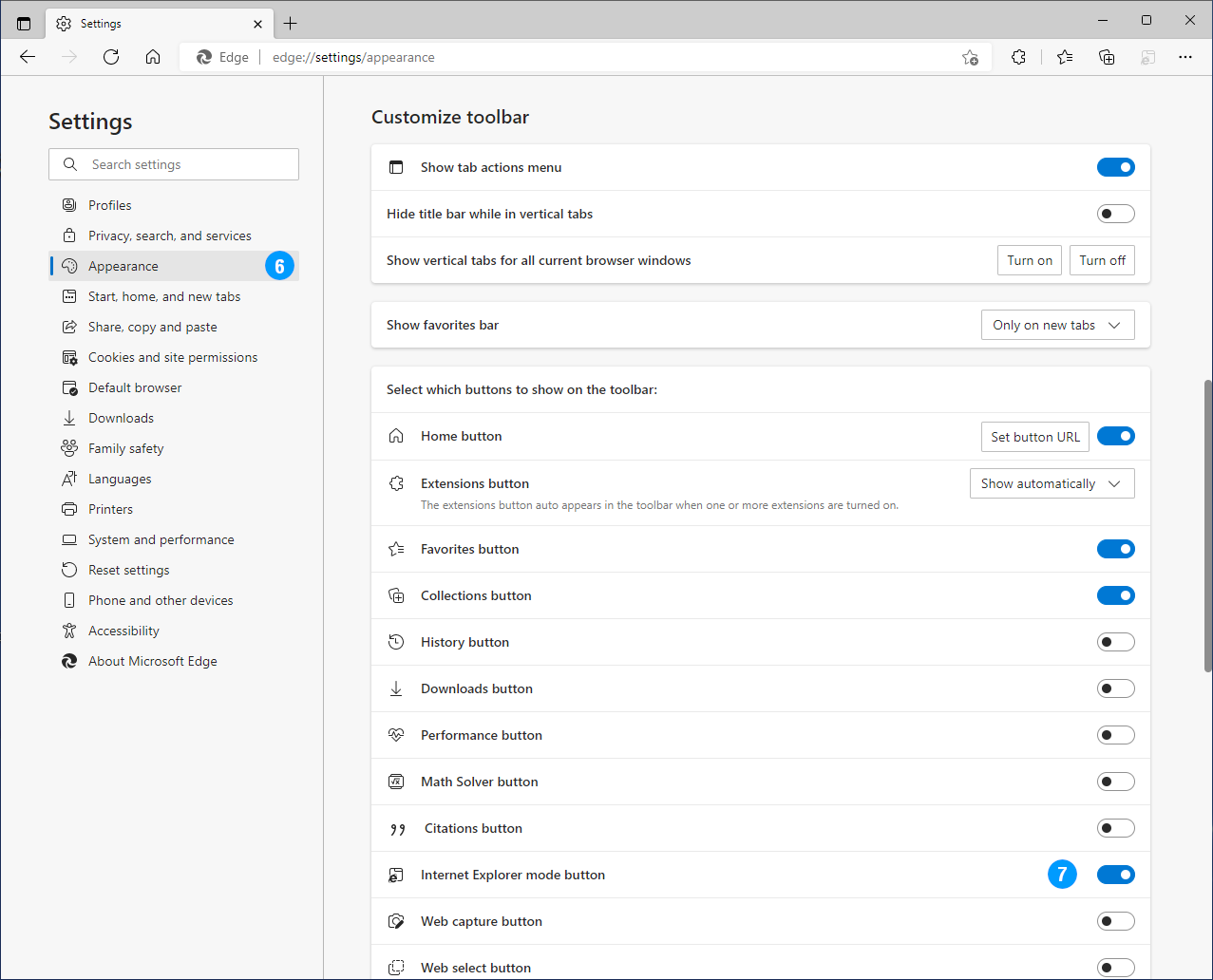
Task: Click the Profiles sidebar icon
Action: point(68,204)
